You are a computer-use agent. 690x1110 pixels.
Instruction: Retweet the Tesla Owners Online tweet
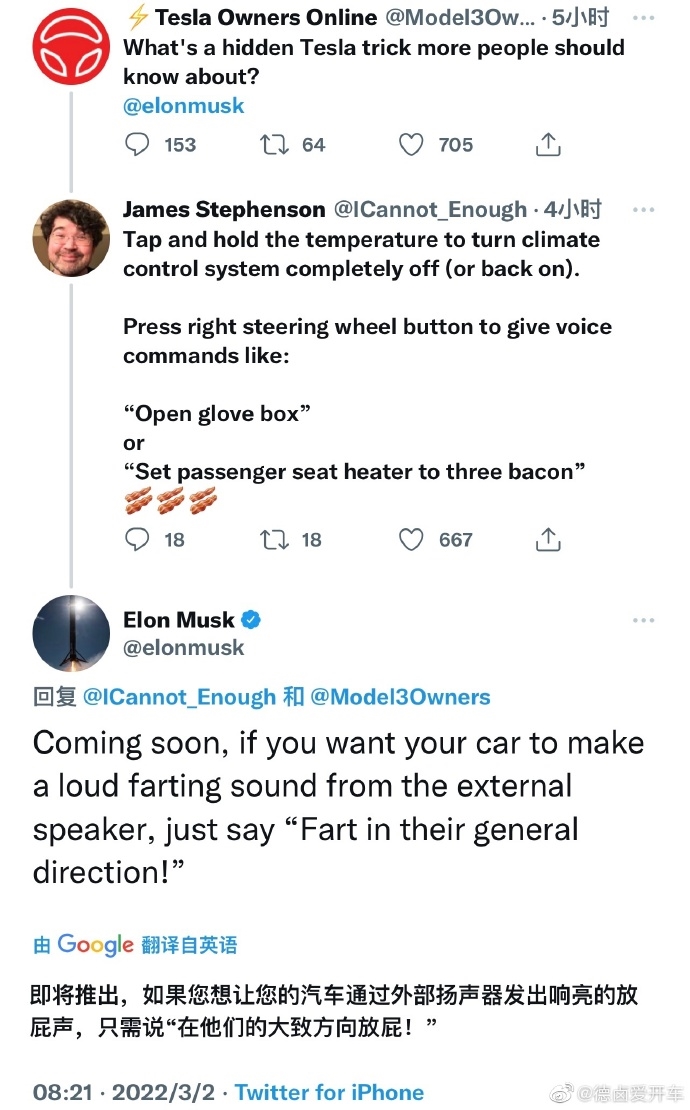pos(274,145)
